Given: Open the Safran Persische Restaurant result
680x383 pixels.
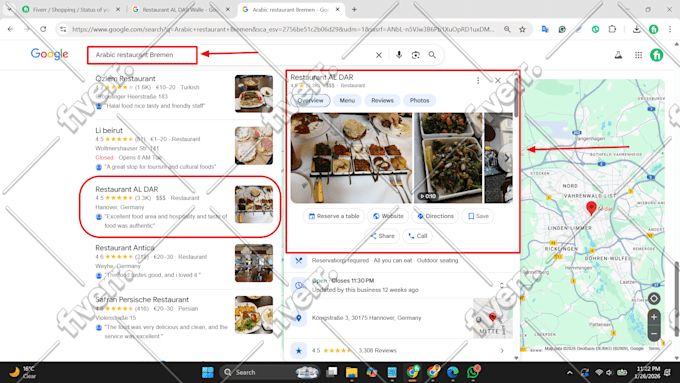Looking at the screenshot, I should point(142,299).
